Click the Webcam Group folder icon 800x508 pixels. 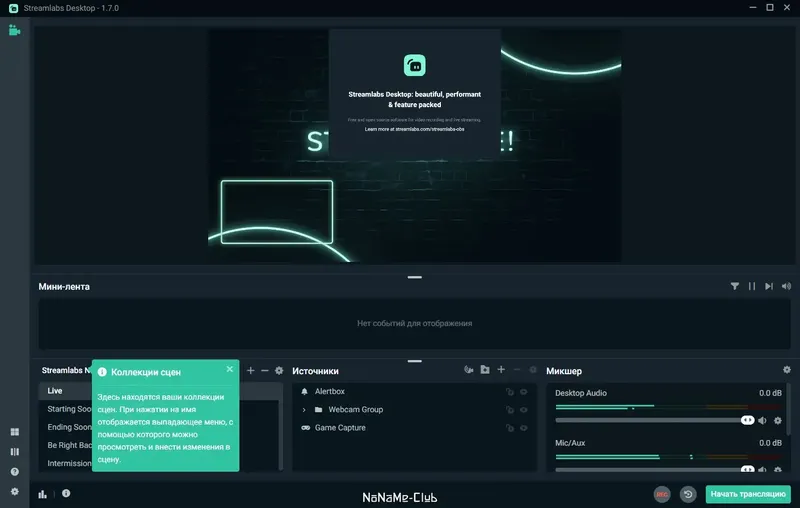[318, 410]
